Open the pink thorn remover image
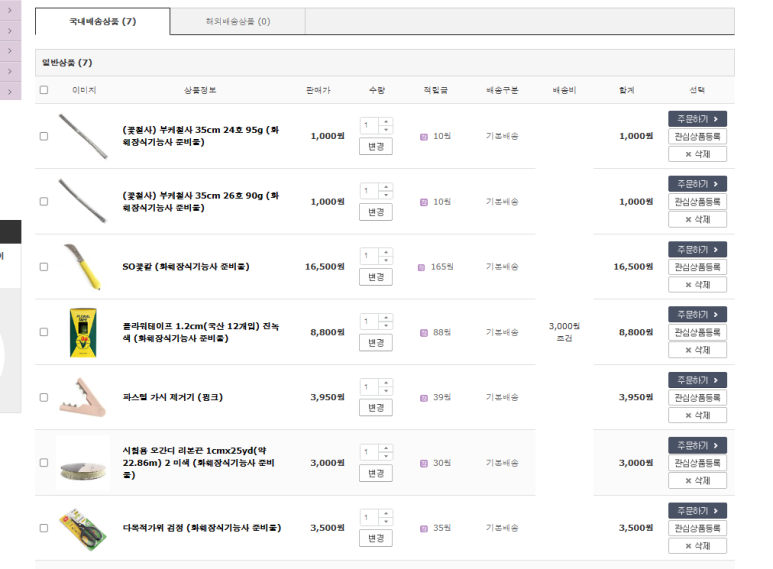The image size is (773, 569). pos(83,397)
